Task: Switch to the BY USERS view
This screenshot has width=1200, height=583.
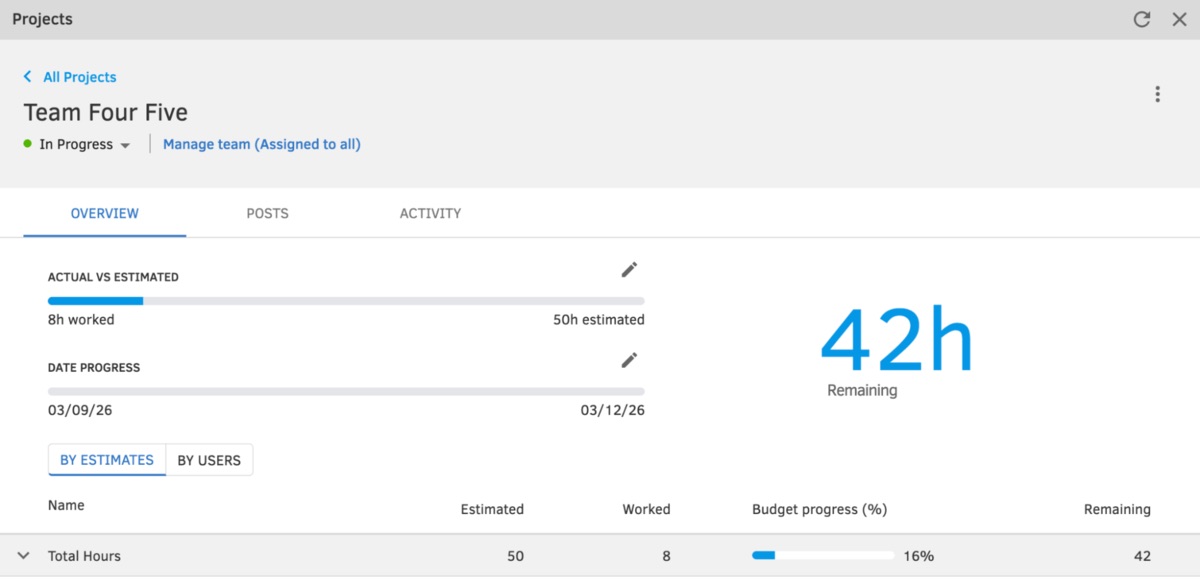Action: click(209, 460)
